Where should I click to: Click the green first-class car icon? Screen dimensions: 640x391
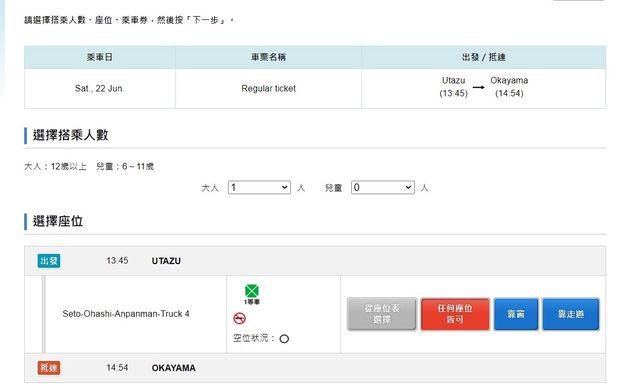click(252, 291)
